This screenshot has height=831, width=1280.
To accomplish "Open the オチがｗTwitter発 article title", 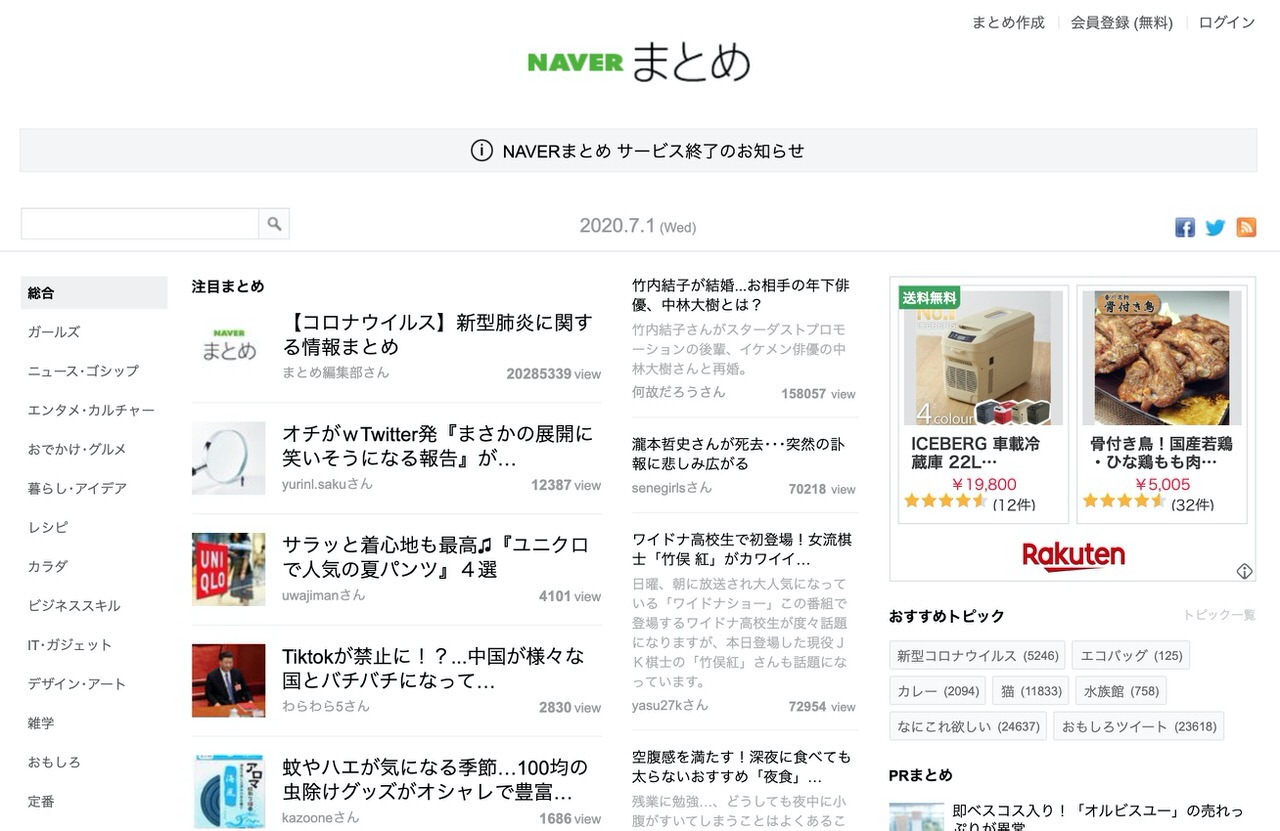I will [x=437, y=447].
